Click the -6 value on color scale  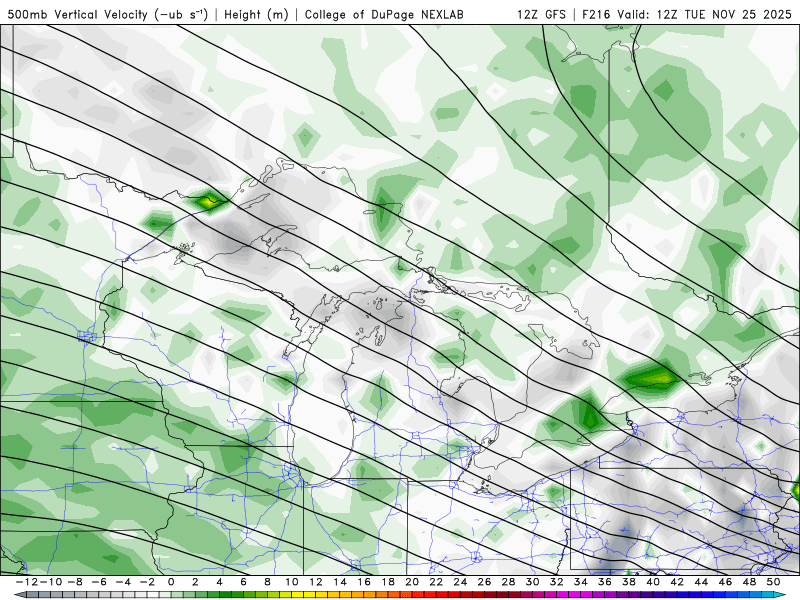(98, 582)
